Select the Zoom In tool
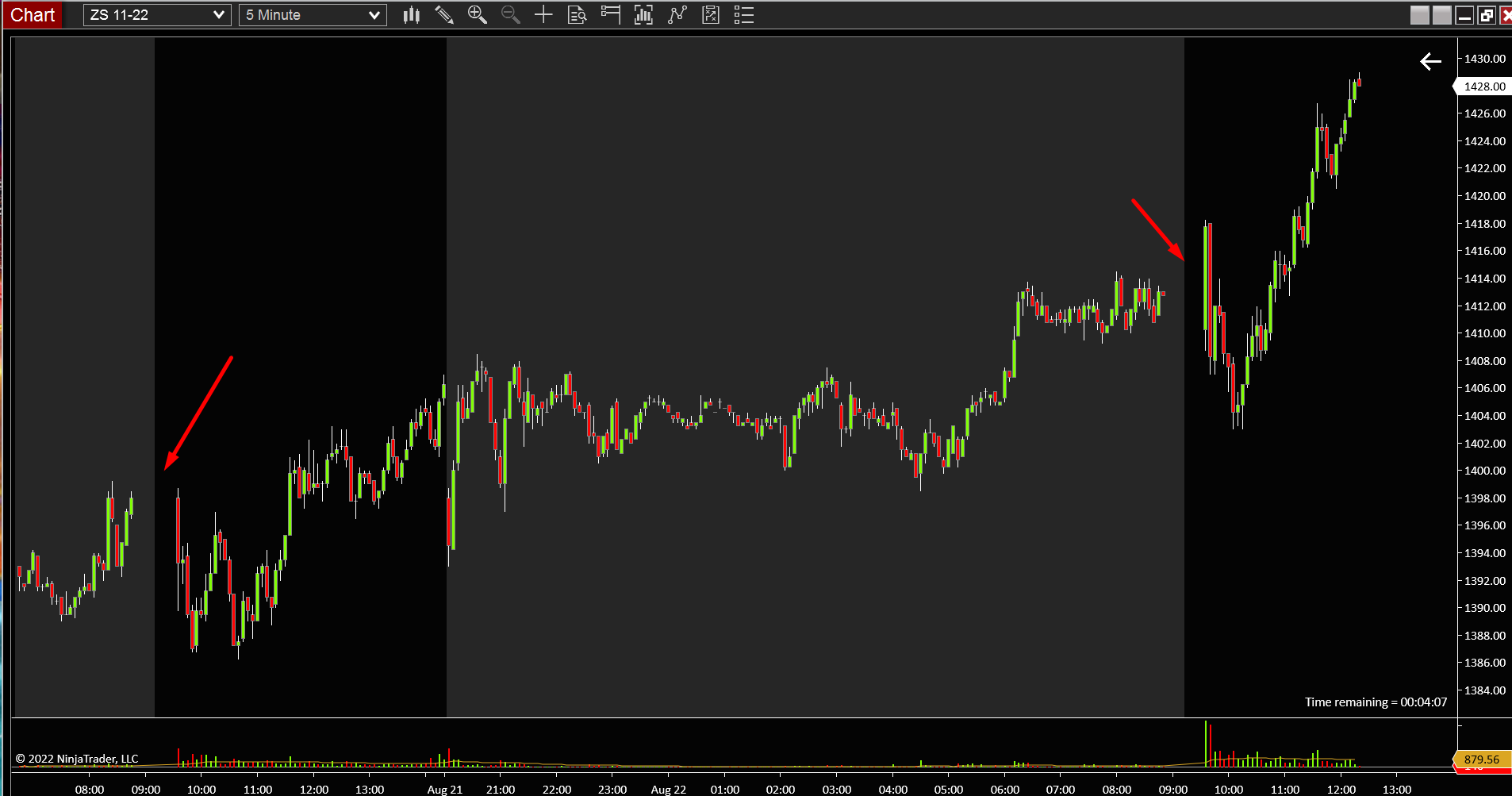Screen dimensions: 1512x796 [x=478, y=14]
